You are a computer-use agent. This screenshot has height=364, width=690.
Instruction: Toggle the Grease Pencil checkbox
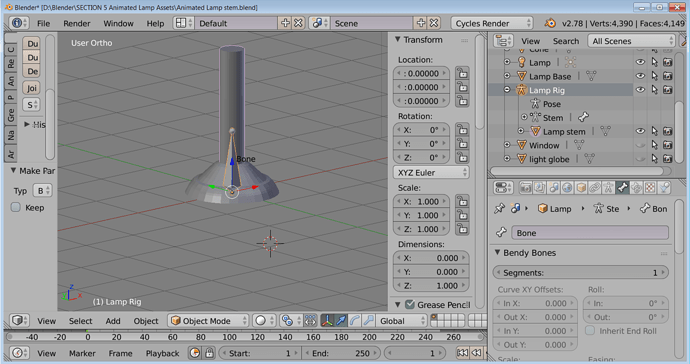click(x=410, y=305)
